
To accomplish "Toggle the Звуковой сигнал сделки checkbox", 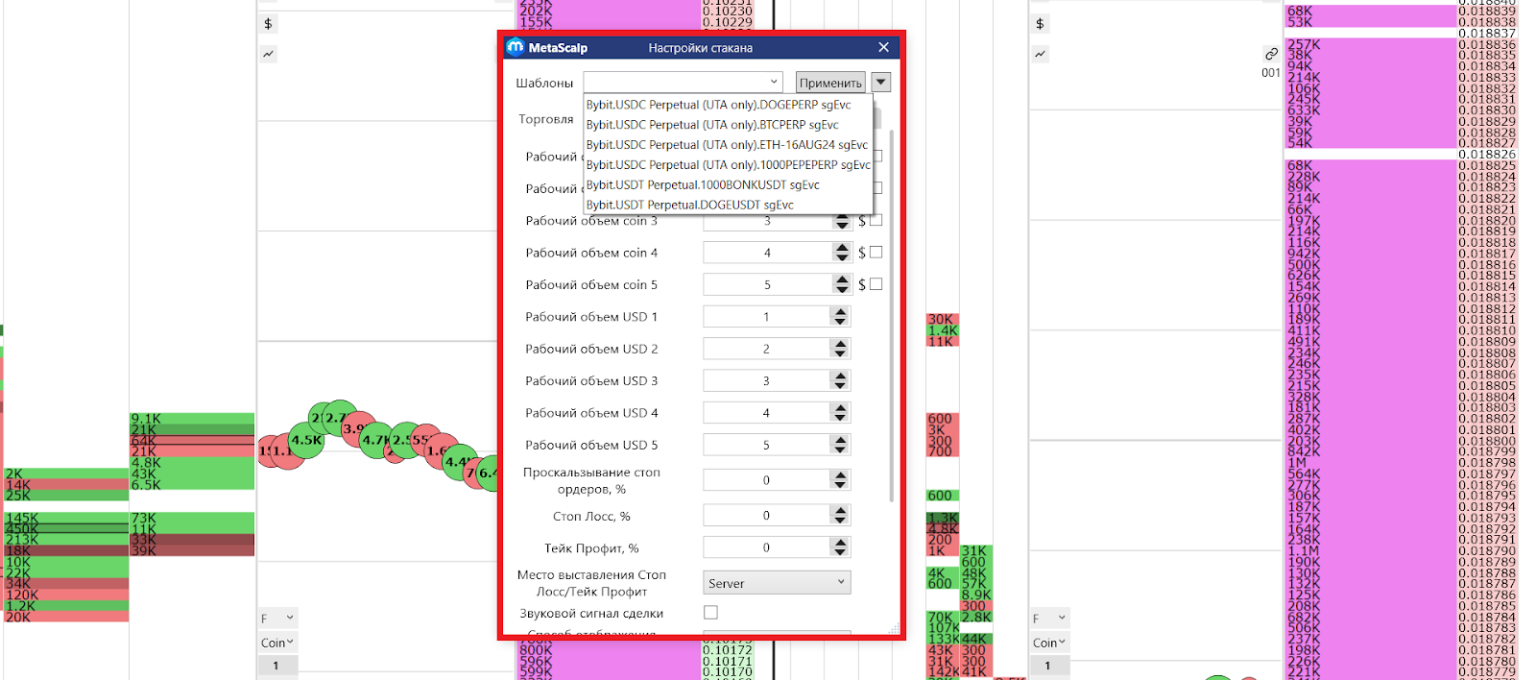I will click(x=711, y=612).
